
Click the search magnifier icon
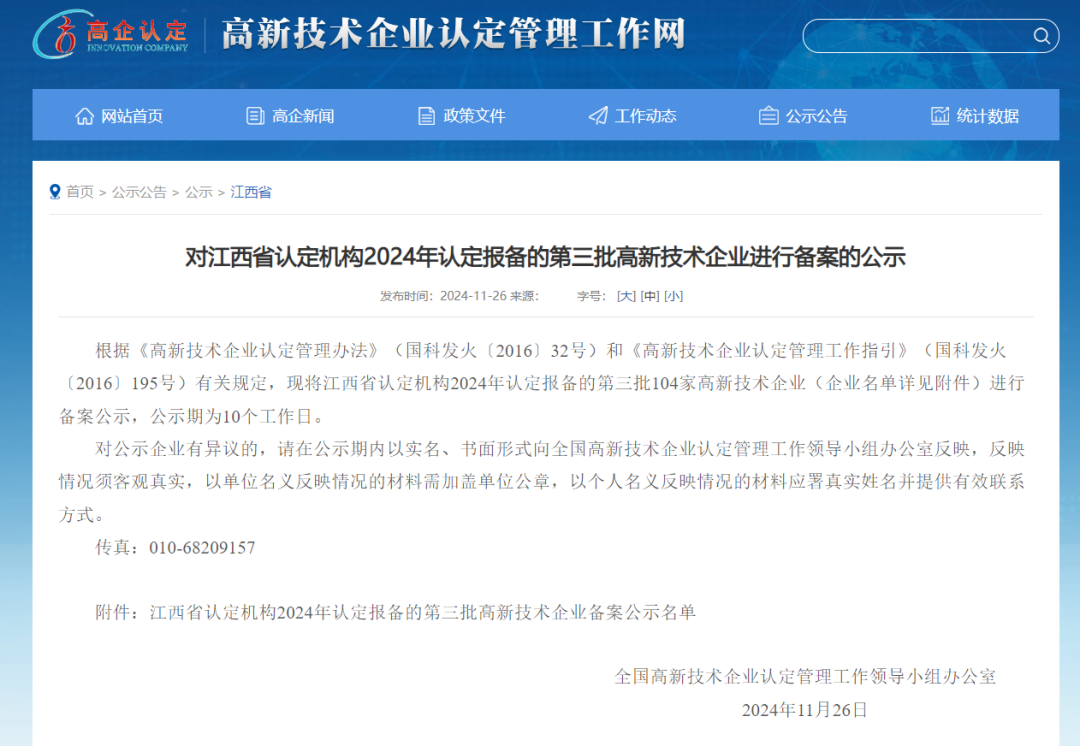tap(1041, 36)
